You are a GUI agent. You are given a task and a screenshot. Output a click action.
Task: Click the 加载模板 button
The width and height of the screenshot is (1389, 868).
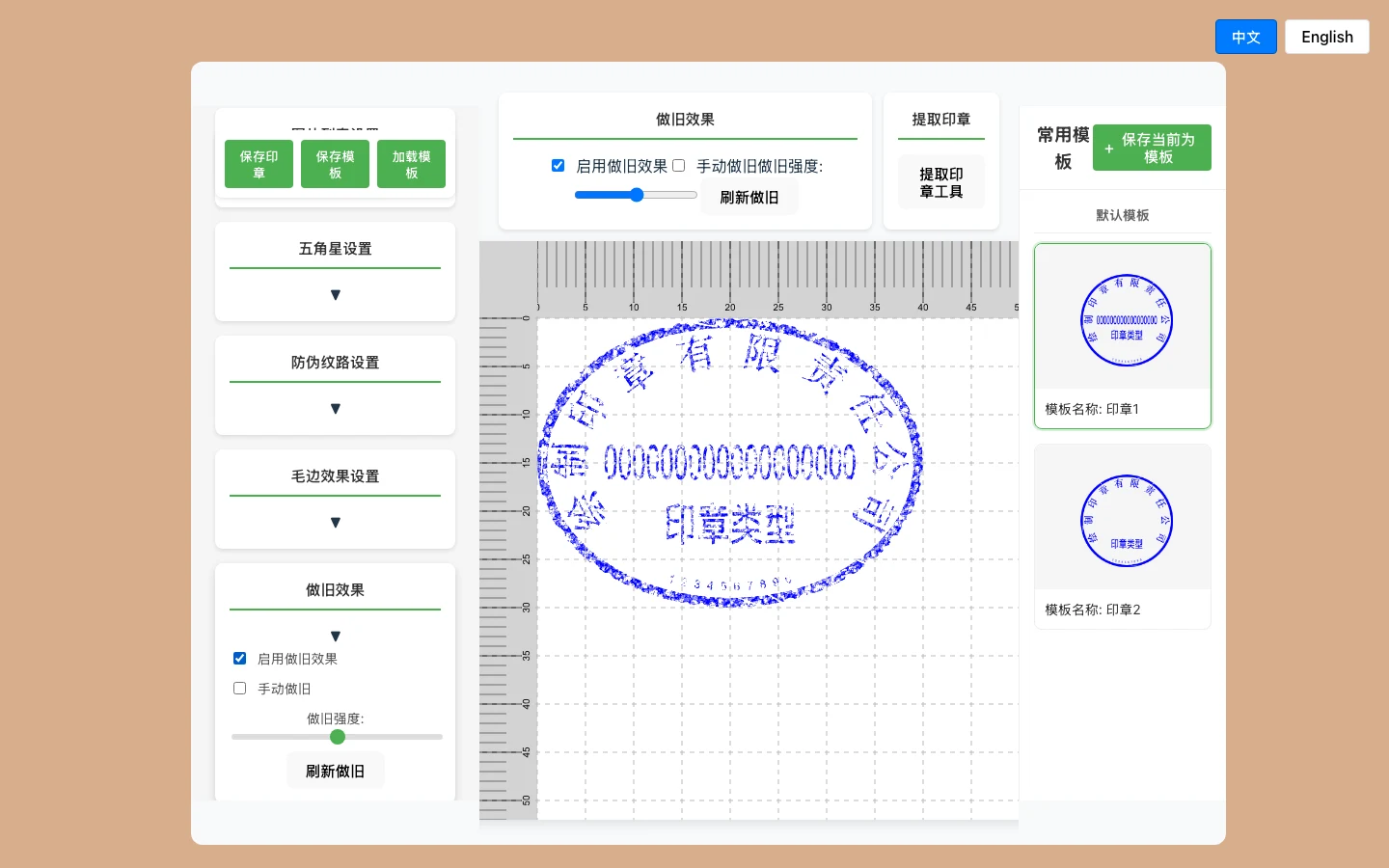pos(411,164)
